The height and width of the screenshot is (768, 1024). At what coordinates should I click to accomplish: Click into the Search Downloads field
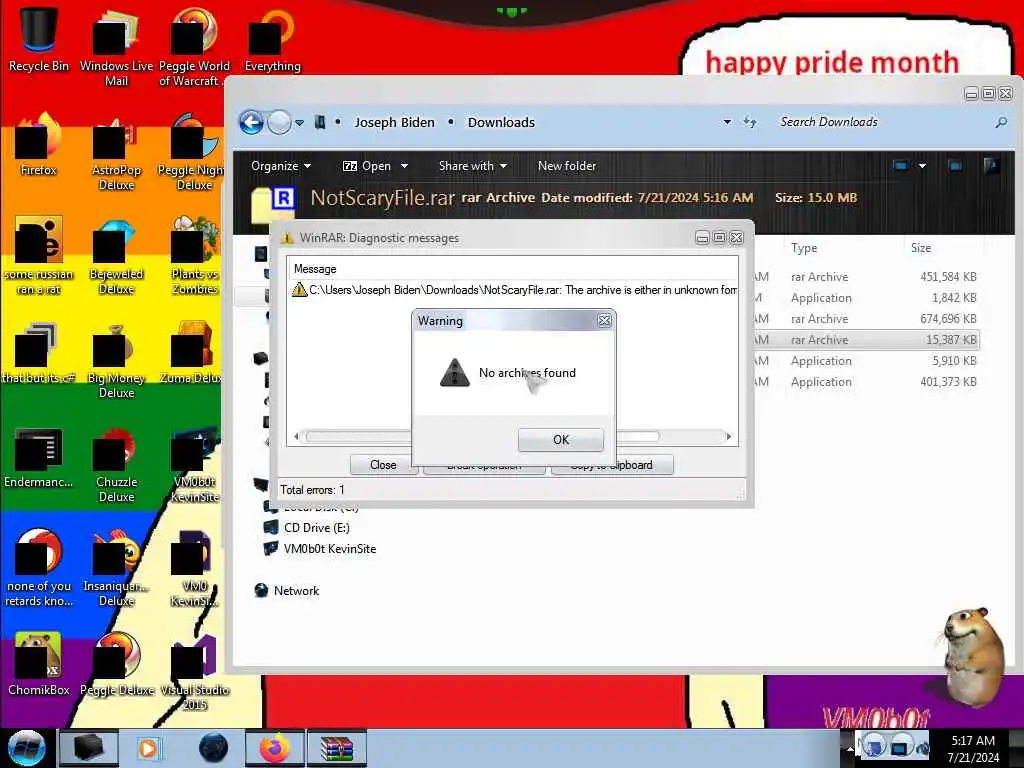(x=882, y=122)
